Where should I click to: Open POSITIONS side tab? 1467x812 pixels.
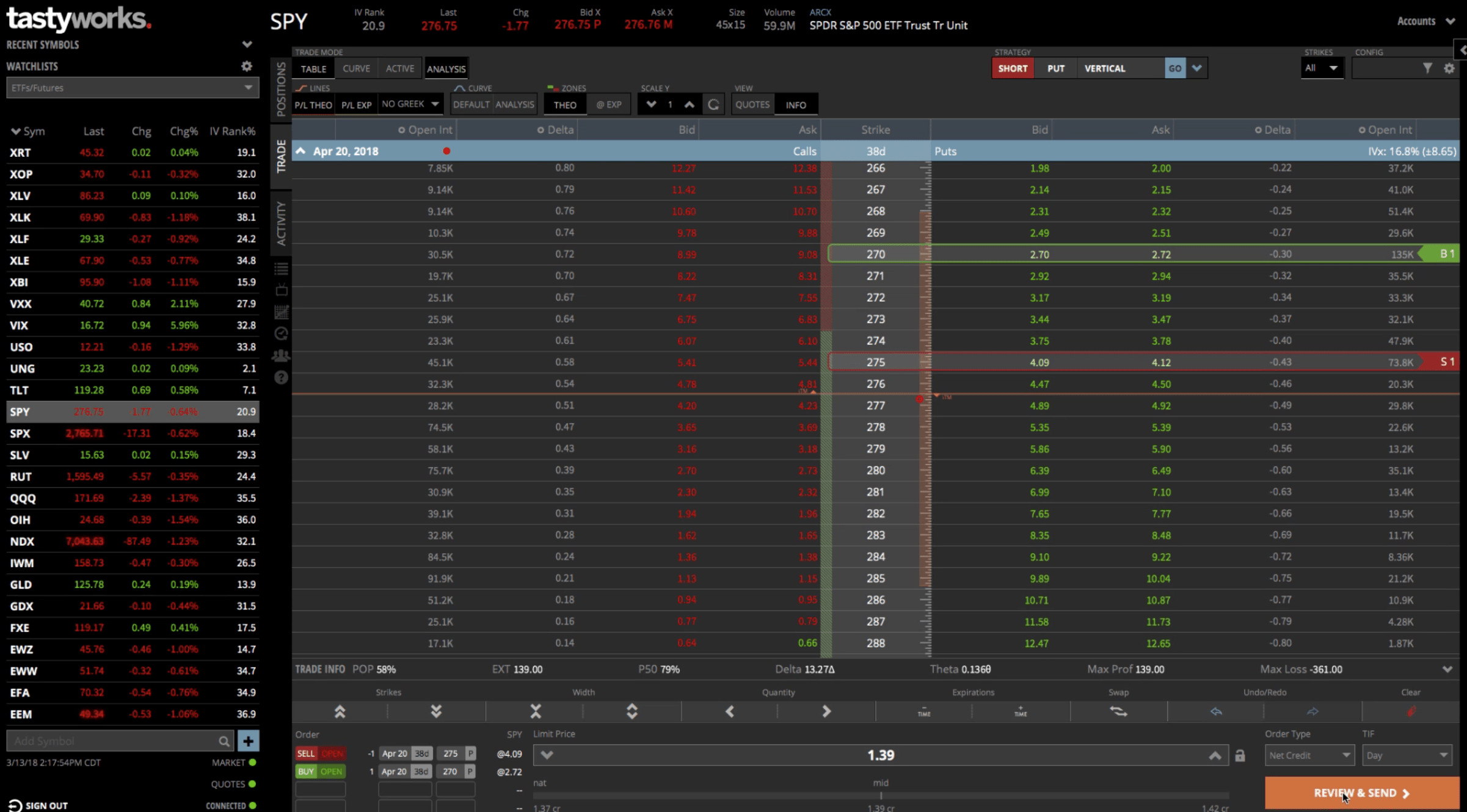click(281, 89)
